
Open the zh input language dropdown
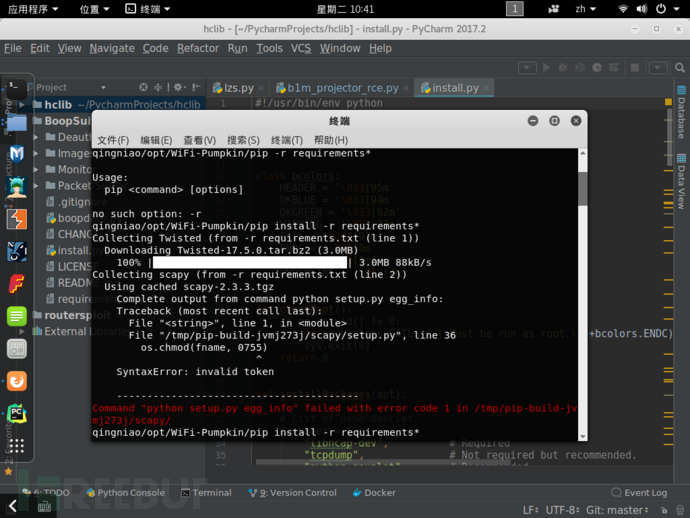coord(585,9)
